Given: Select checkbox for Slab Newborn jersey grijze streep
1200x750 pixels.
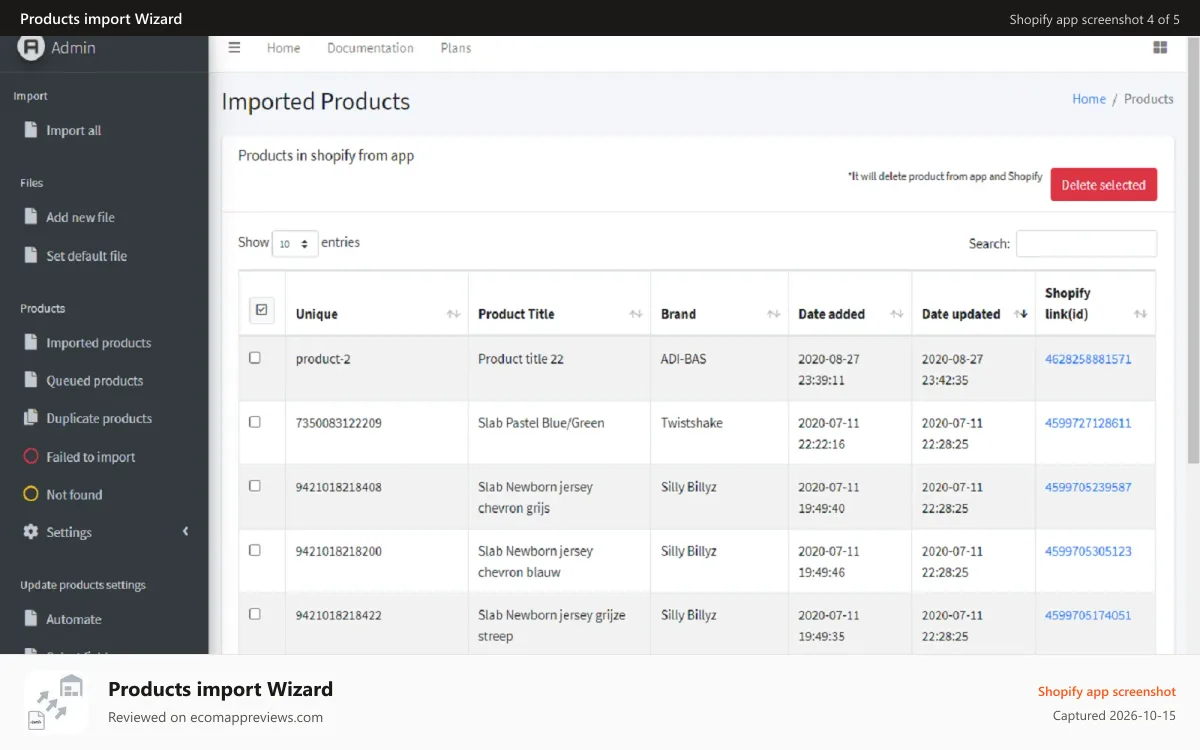Looking at the screenshot, I should (x=254, y=613).
